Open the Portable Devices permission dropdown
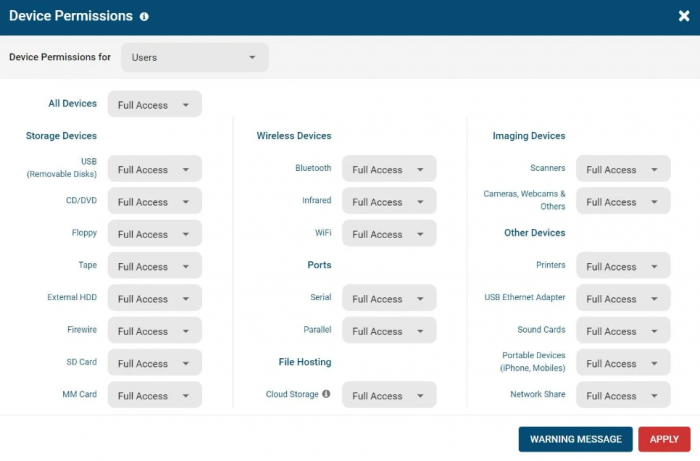Image resolution: width=700 pixels, height=461 pixels. [x=623, y=363]
